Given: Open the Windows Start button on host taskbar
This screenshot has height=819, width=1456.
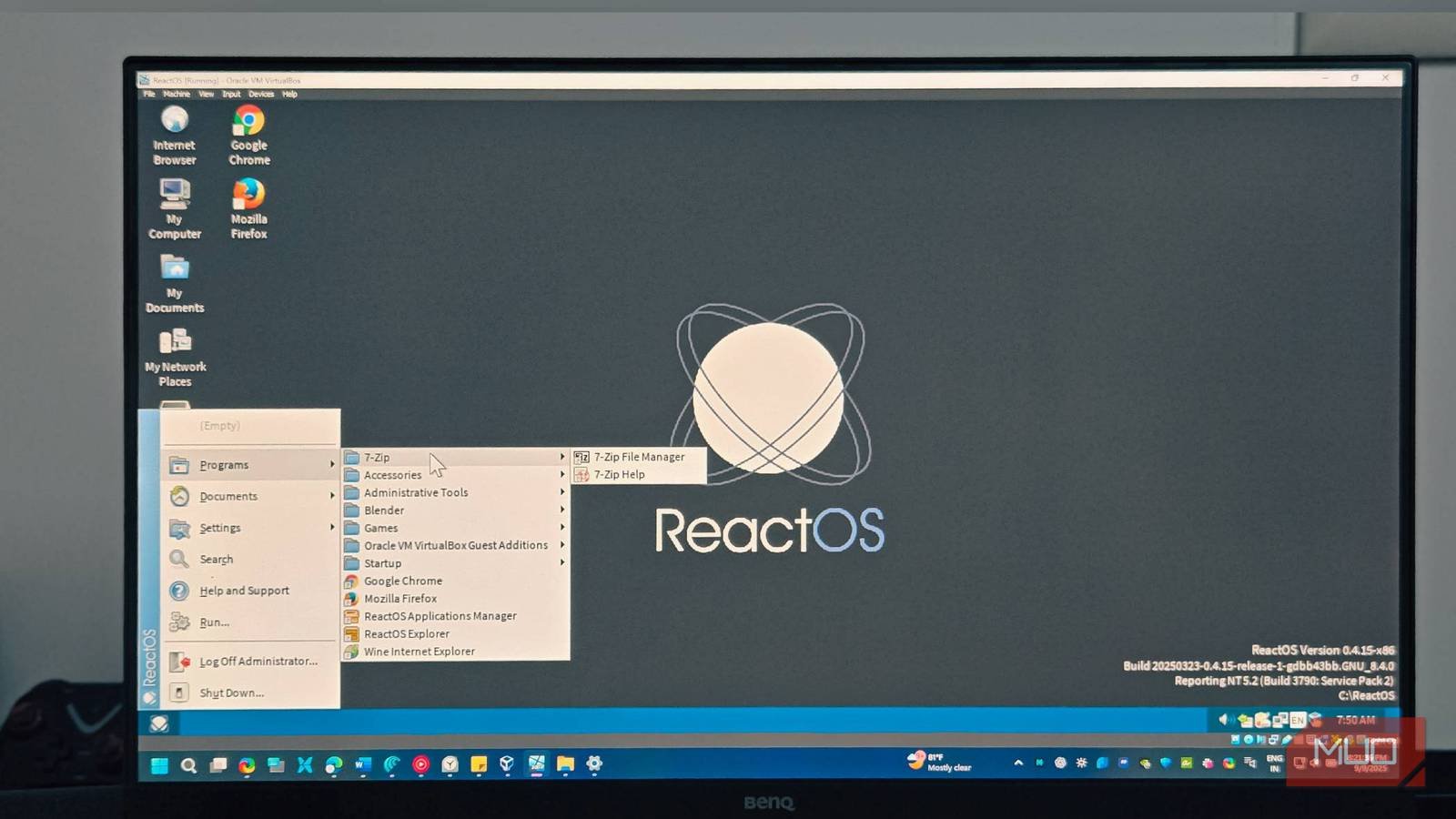Looking at the screenshot, I should coord(159,765).
